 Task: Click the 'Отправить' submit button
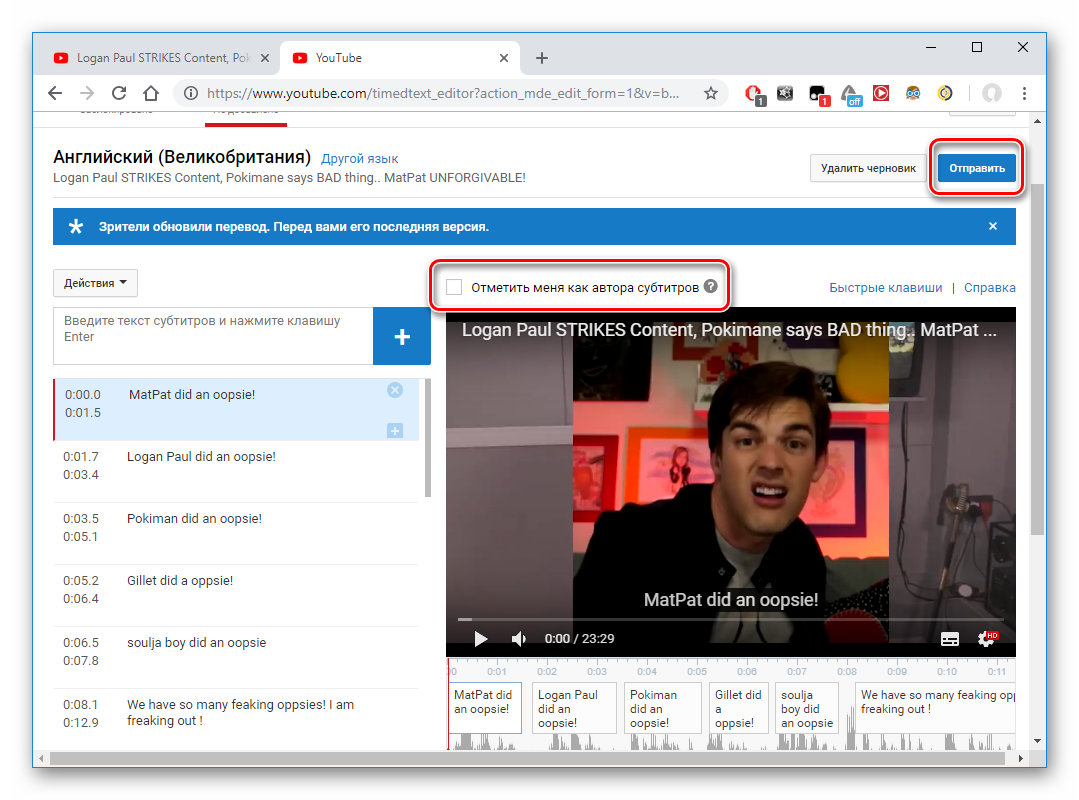977,168
